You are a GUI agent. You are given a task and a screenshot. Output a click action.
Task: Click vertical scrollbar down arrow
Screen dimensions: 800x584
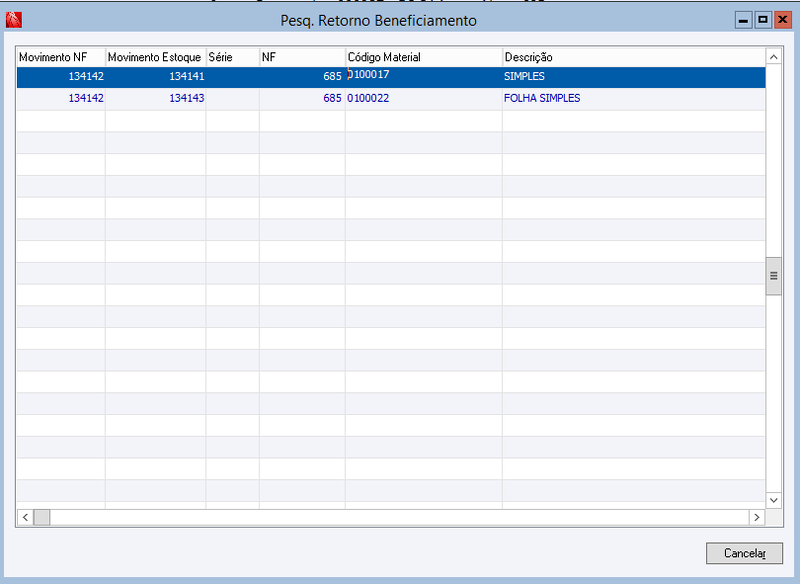pos(773,500)
